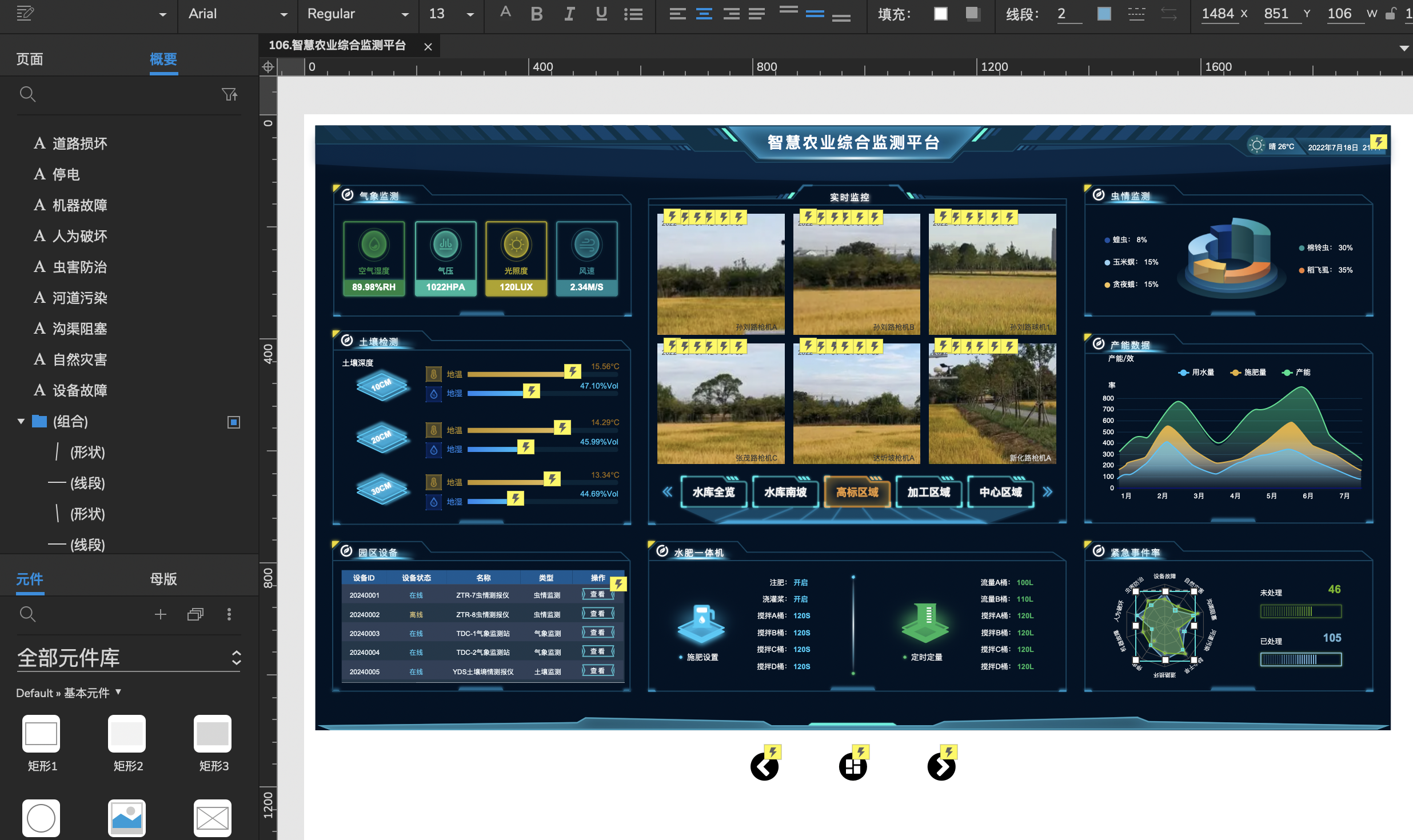Toggle italic text formatting
Viewport: 1413px width, 840px height.
(x=569, y=14)
